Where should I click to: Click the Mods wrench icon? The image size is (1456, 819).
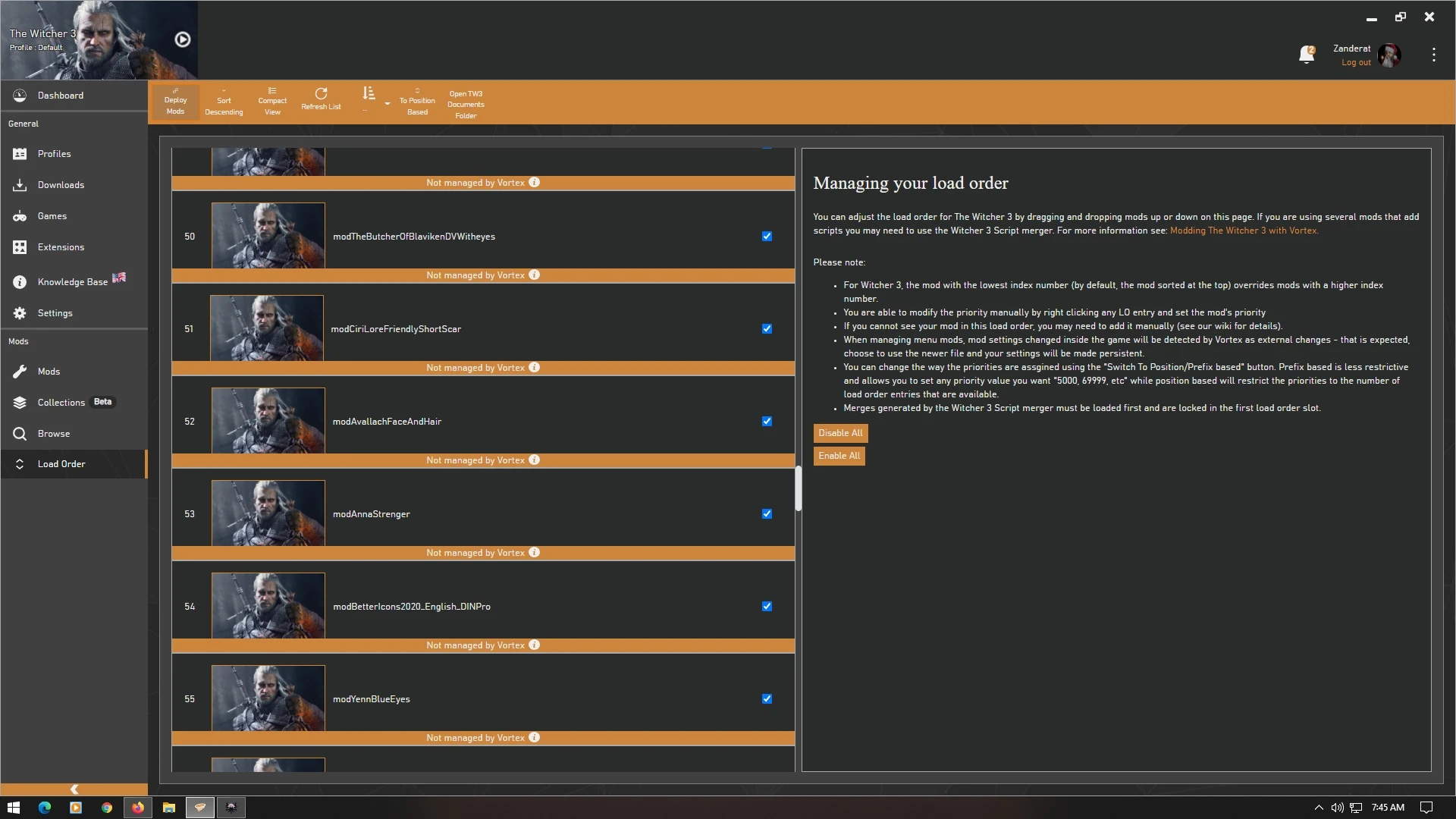20,372
